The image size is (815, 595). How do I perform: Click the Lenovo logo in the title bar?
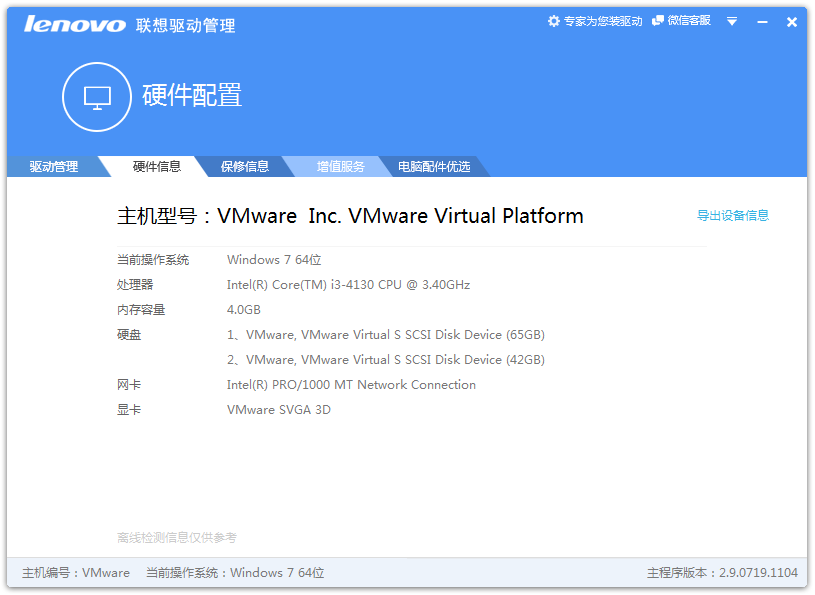[x=75, y=24]
